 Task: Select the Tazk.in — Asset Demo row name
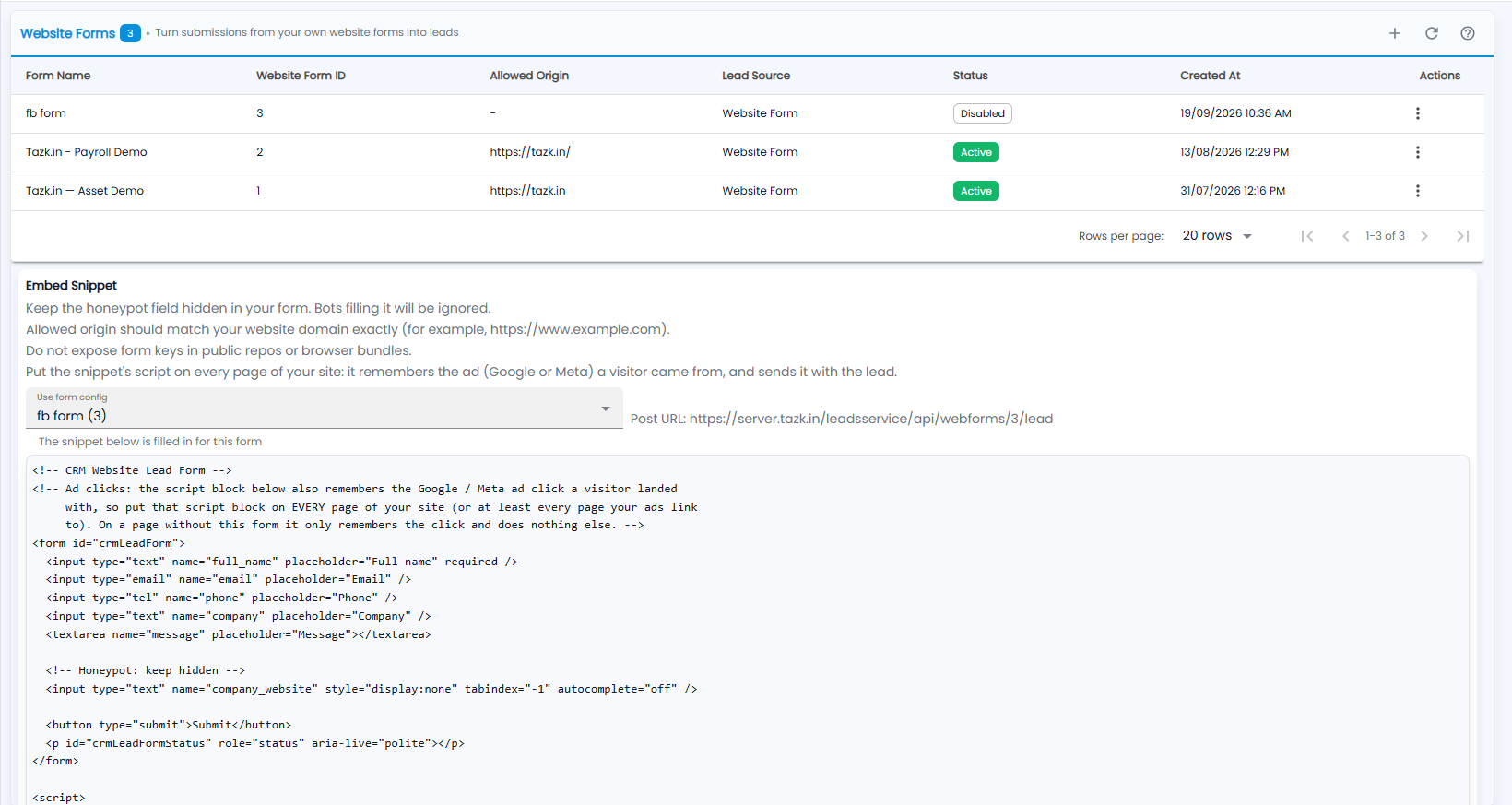(85, 191)
